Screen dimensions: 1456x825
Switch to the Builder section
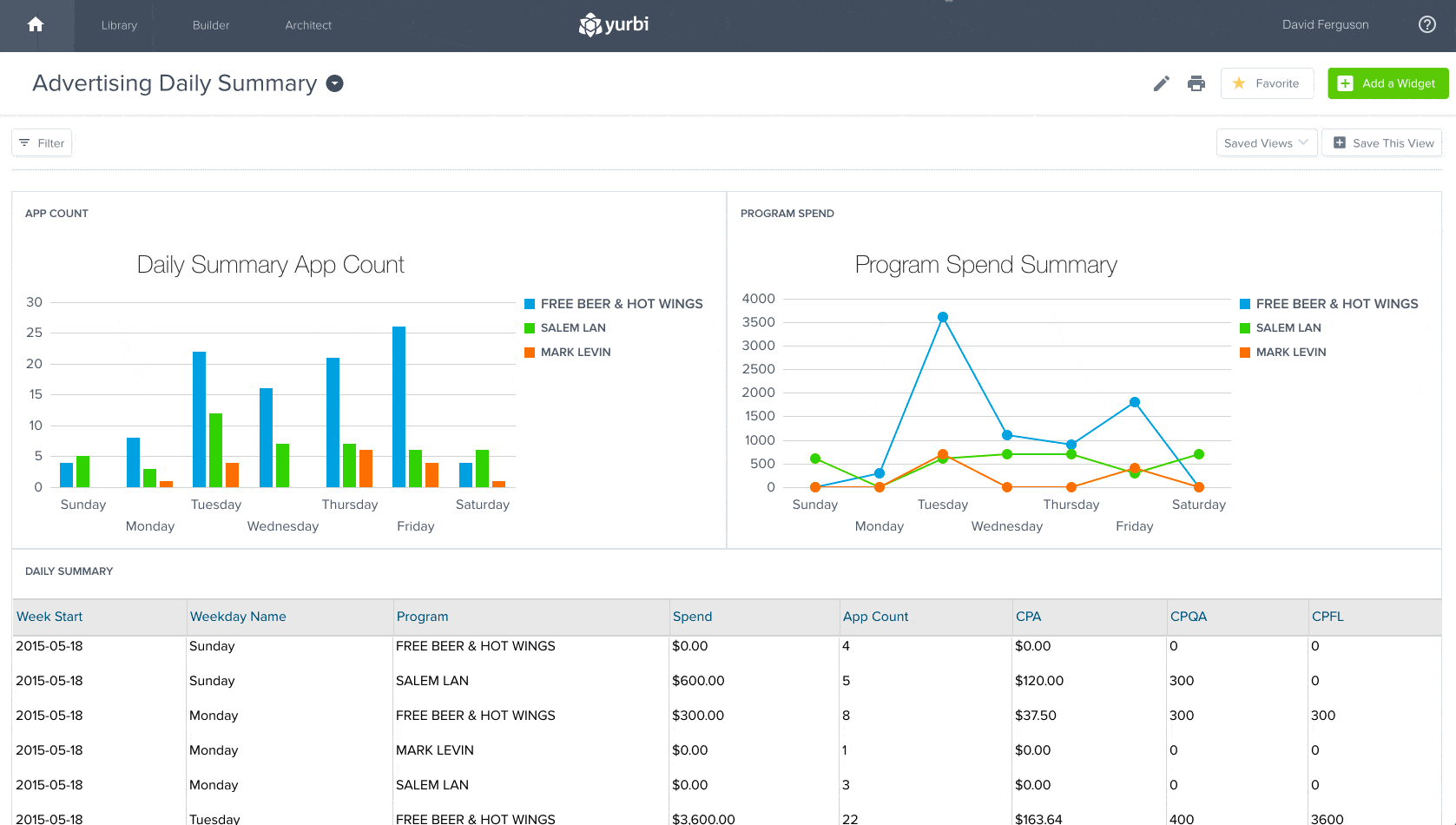pos(210,25)
